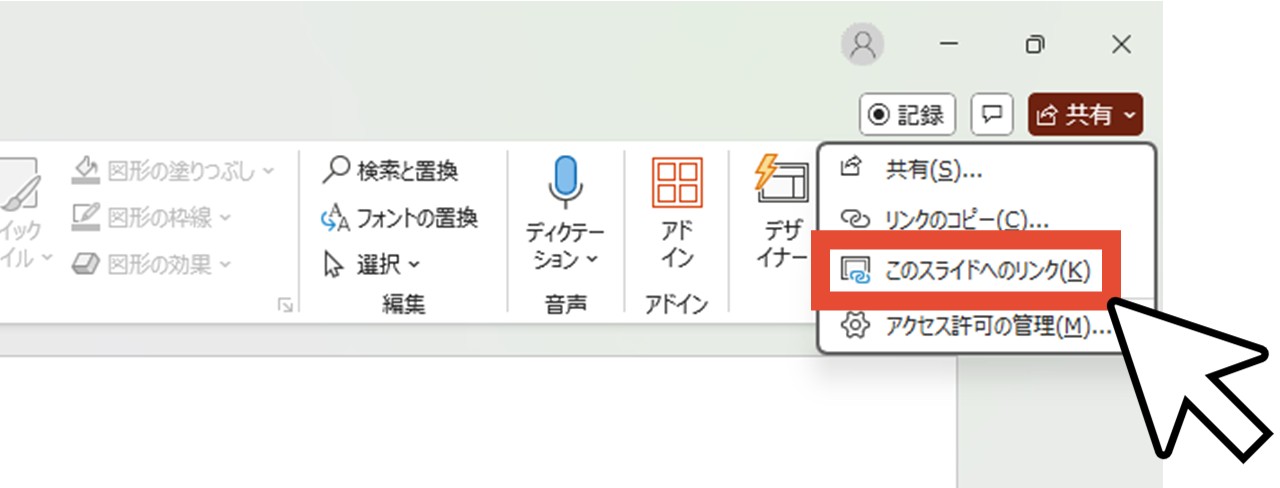This screenshot has width=1280, height=488.
Task: Open 検索と置換 find and replace
Action: point(390,170)
